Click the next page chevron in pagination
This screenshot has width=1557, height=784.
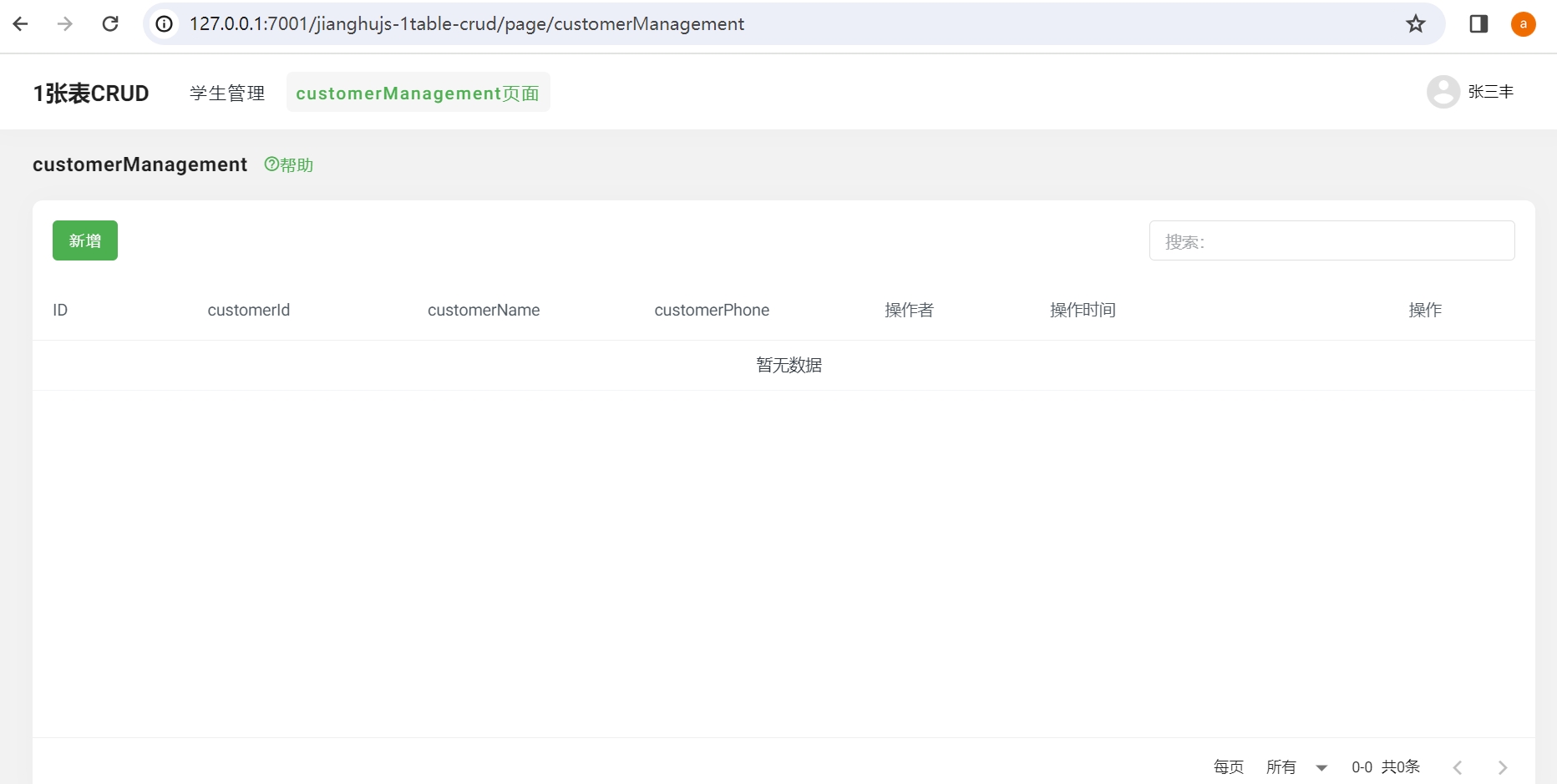point(1502,766)
